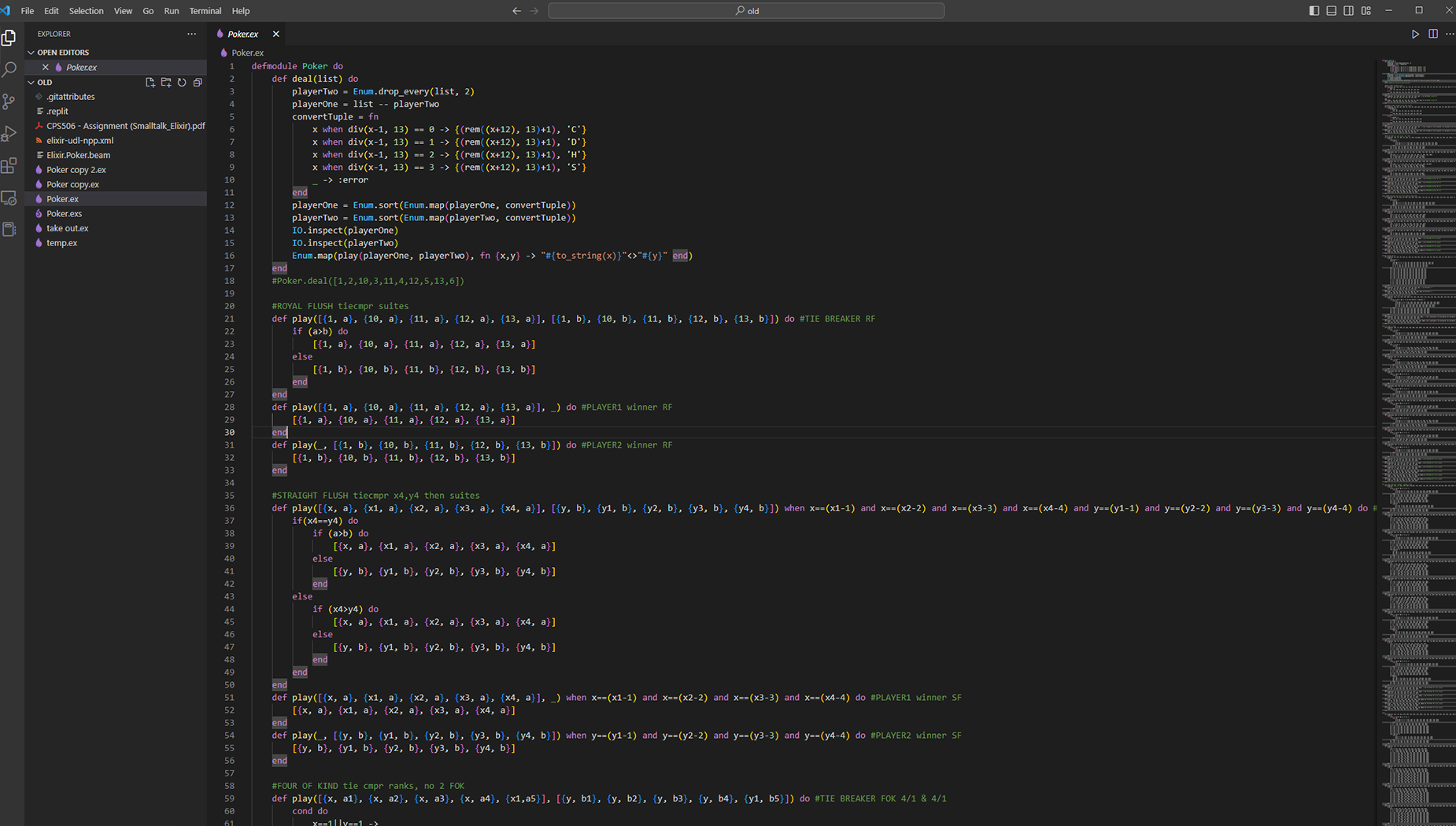
Task: Click the New Folder icon in explorer
Action: point(166,83)
